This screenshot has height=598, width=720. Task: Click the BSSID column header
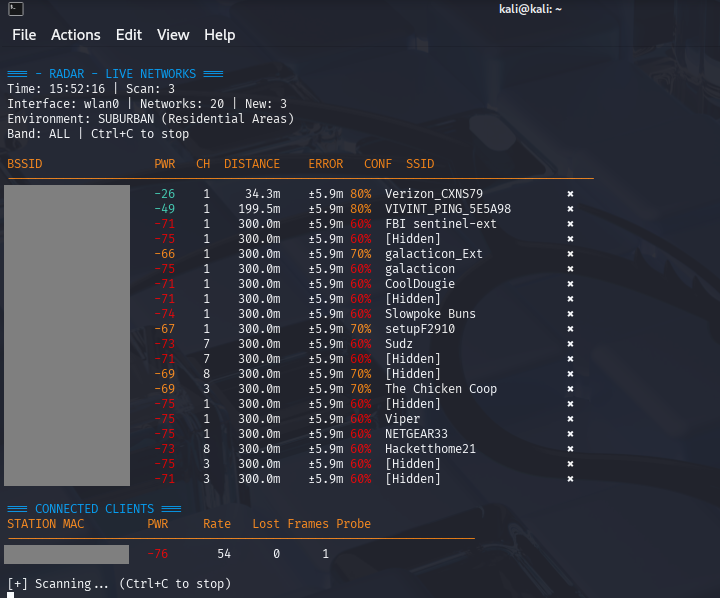(25, 164)
